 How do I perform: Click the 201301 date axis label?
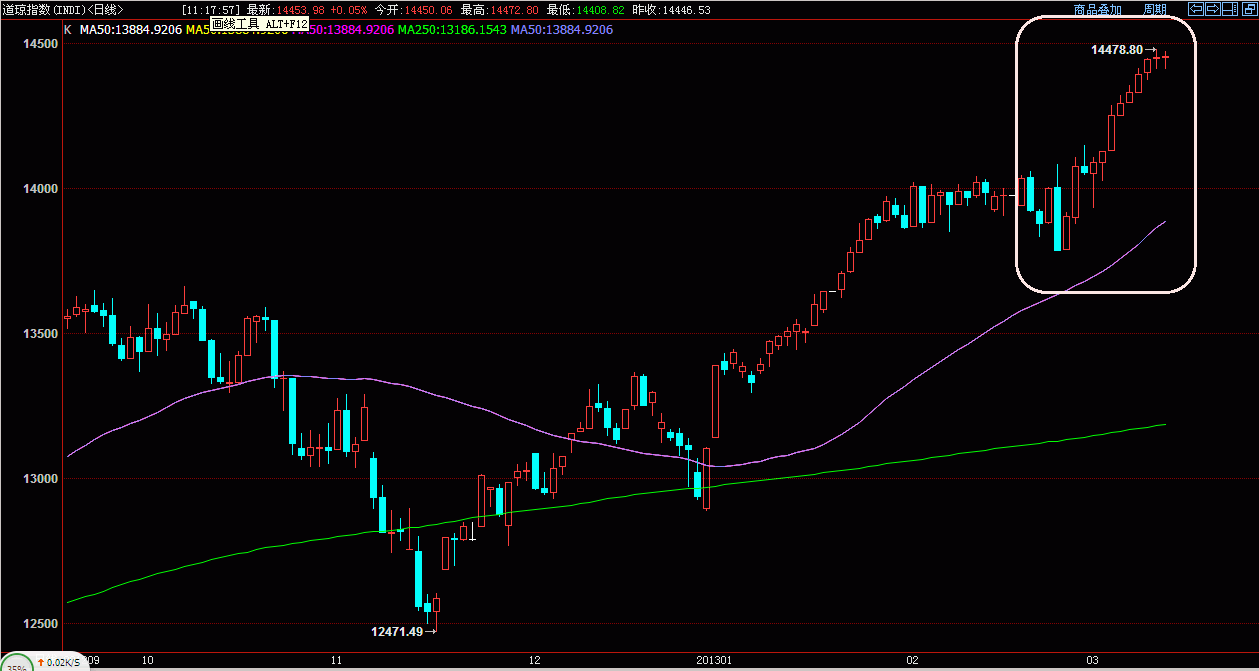pyautogui.click(x=716, y=660)
